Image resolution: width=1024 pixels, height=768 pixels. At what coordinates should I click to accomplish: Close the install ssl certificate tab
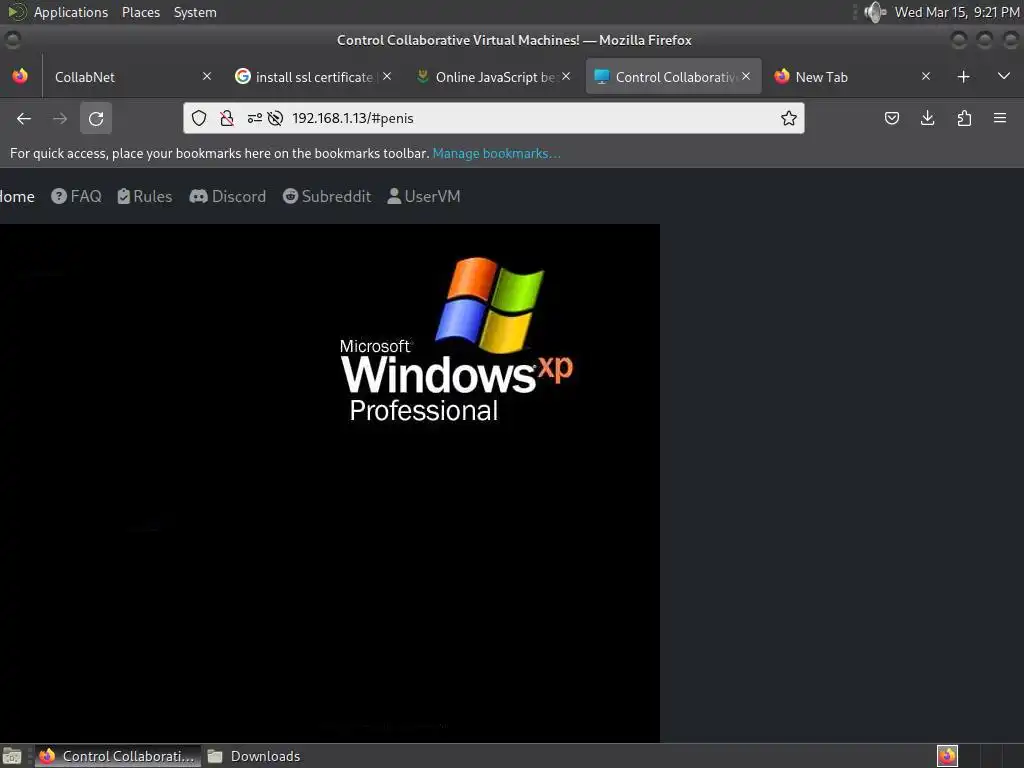pyautogui.click(x=387, y=76)
